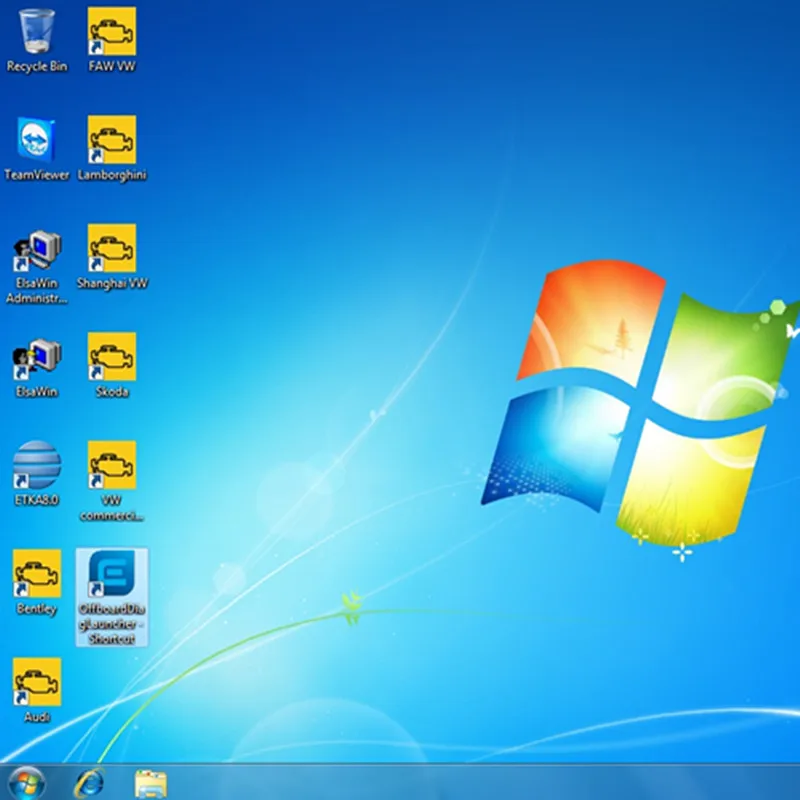Open the Windows Start menu orb

pyautogui.click(x=27, y=783)
